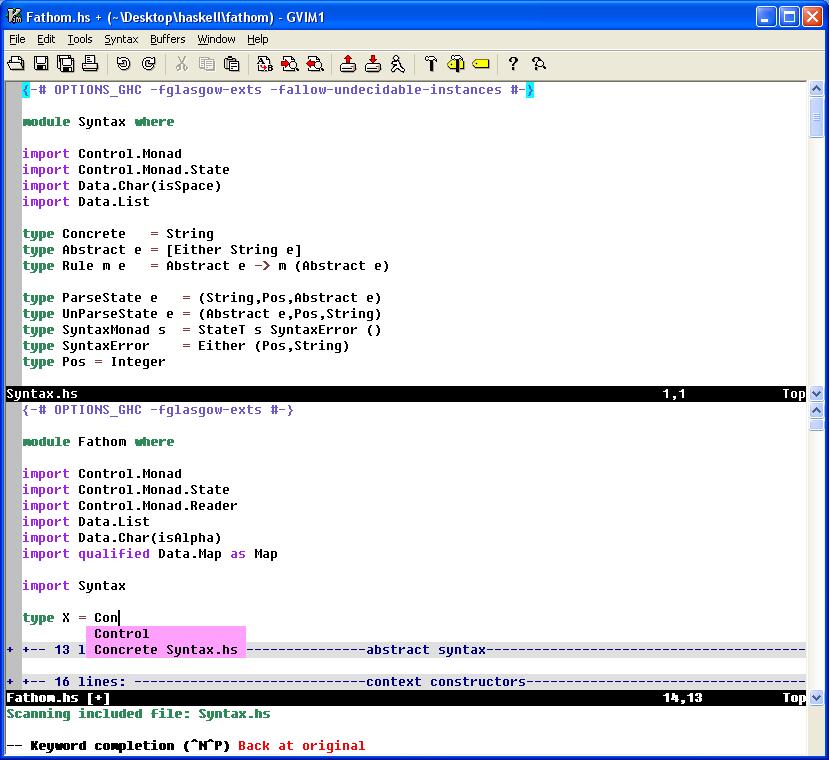Open Help using the question mark icon
Viewport: 830px width, 760px height.
tap(513, 64)
